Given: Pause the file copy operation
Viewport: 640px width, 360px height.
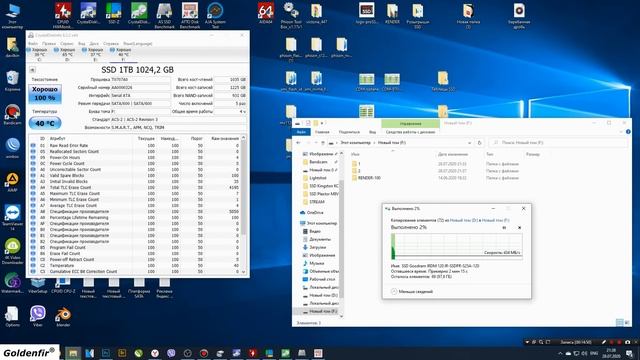Looking at the screenshot, I should tap(504, 228).
